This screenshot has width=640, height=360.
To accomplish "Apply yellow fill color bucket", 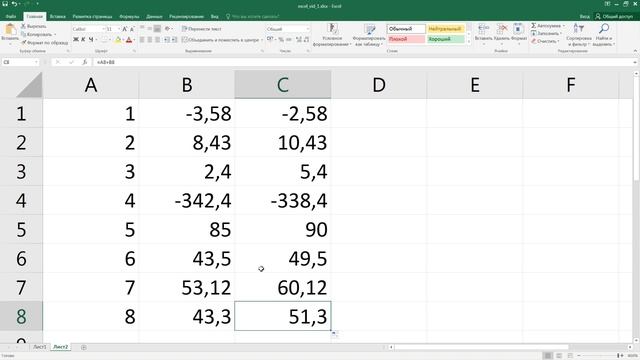I will point(118,40).
